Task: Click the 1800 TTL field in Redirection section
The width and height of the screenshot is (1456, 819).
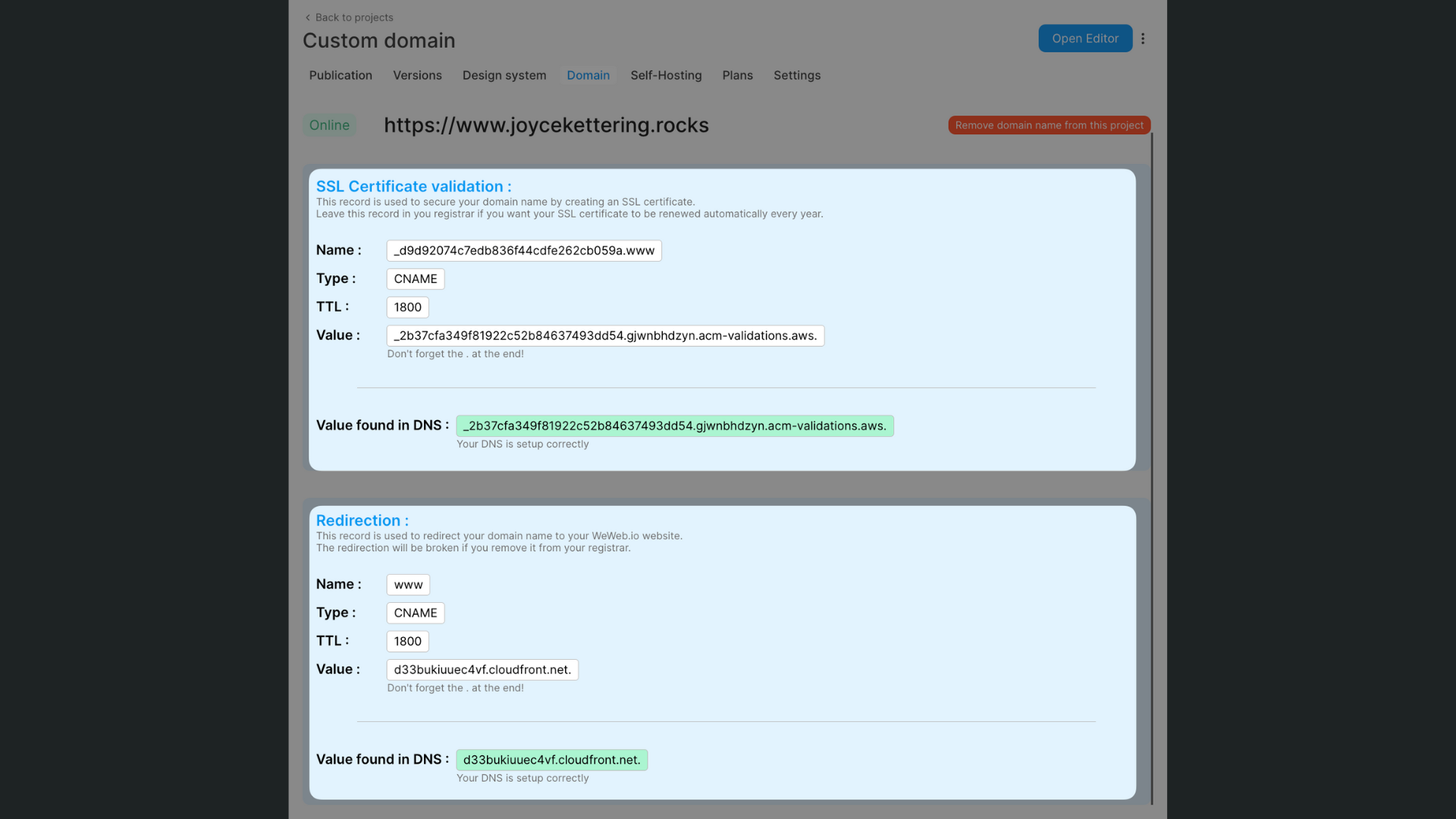Action: point(407,641)
